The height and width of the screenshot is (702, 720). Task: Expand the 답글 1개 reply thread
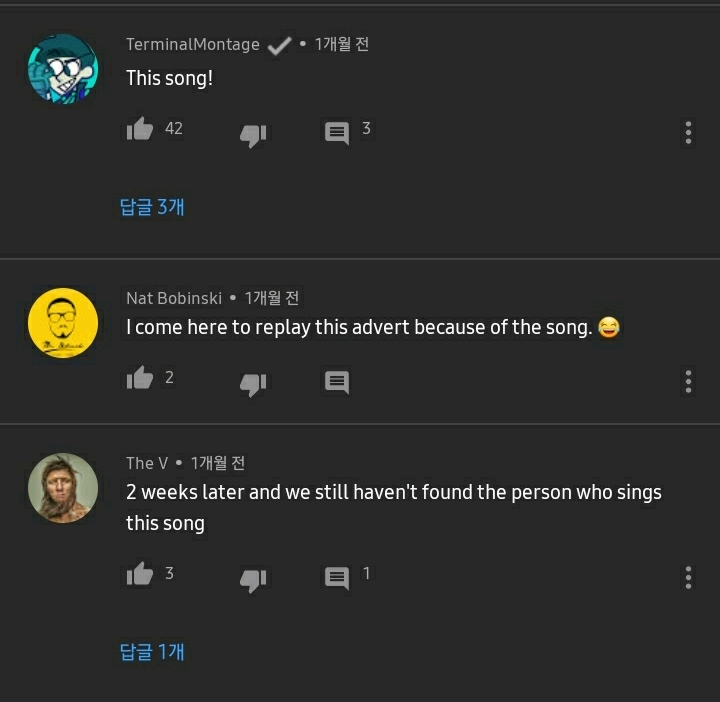(x=152, y=652)
